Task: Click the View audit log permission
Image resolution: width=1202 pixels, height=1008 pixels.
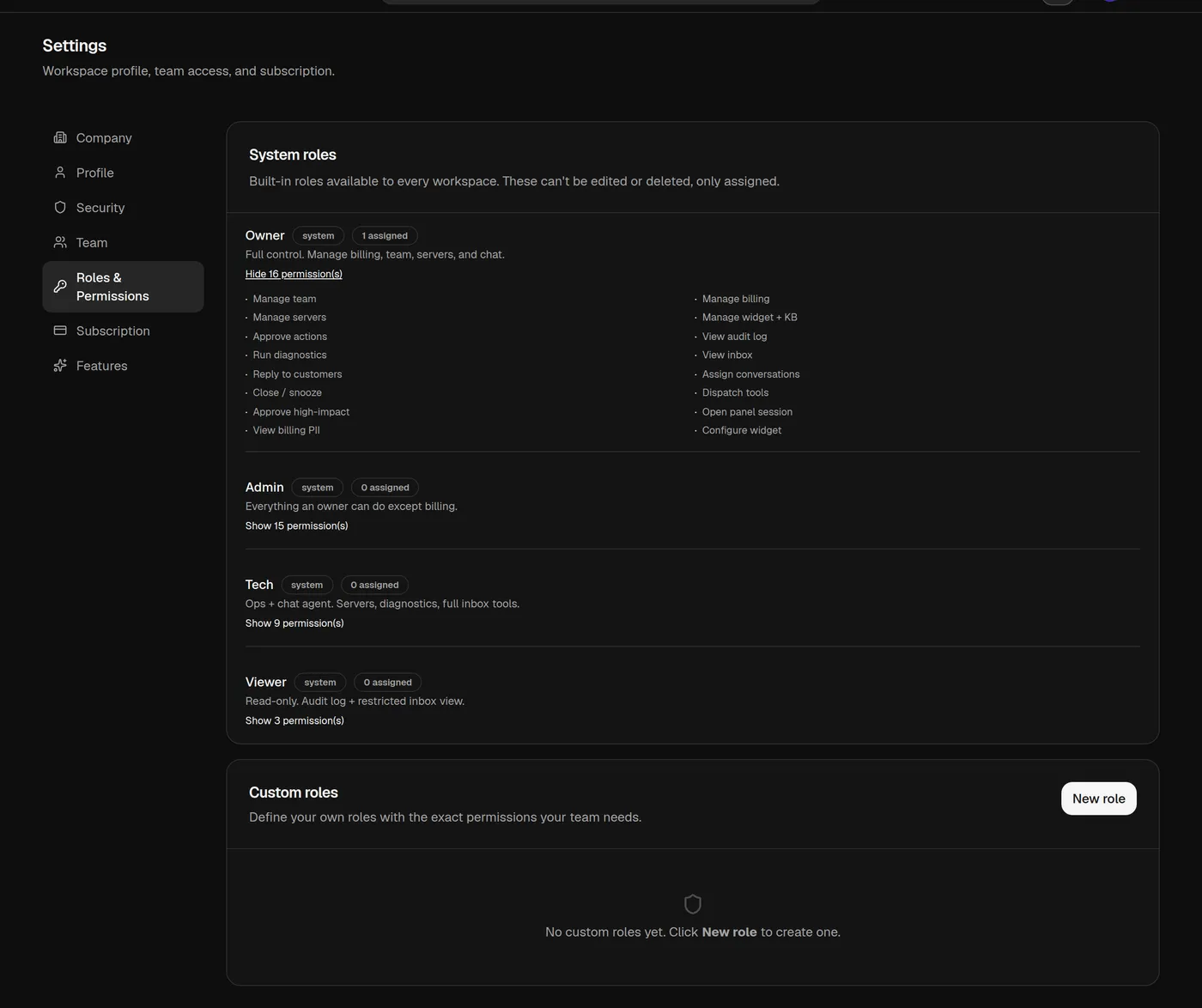Action: pyautogui.click(x=734, y=337)
